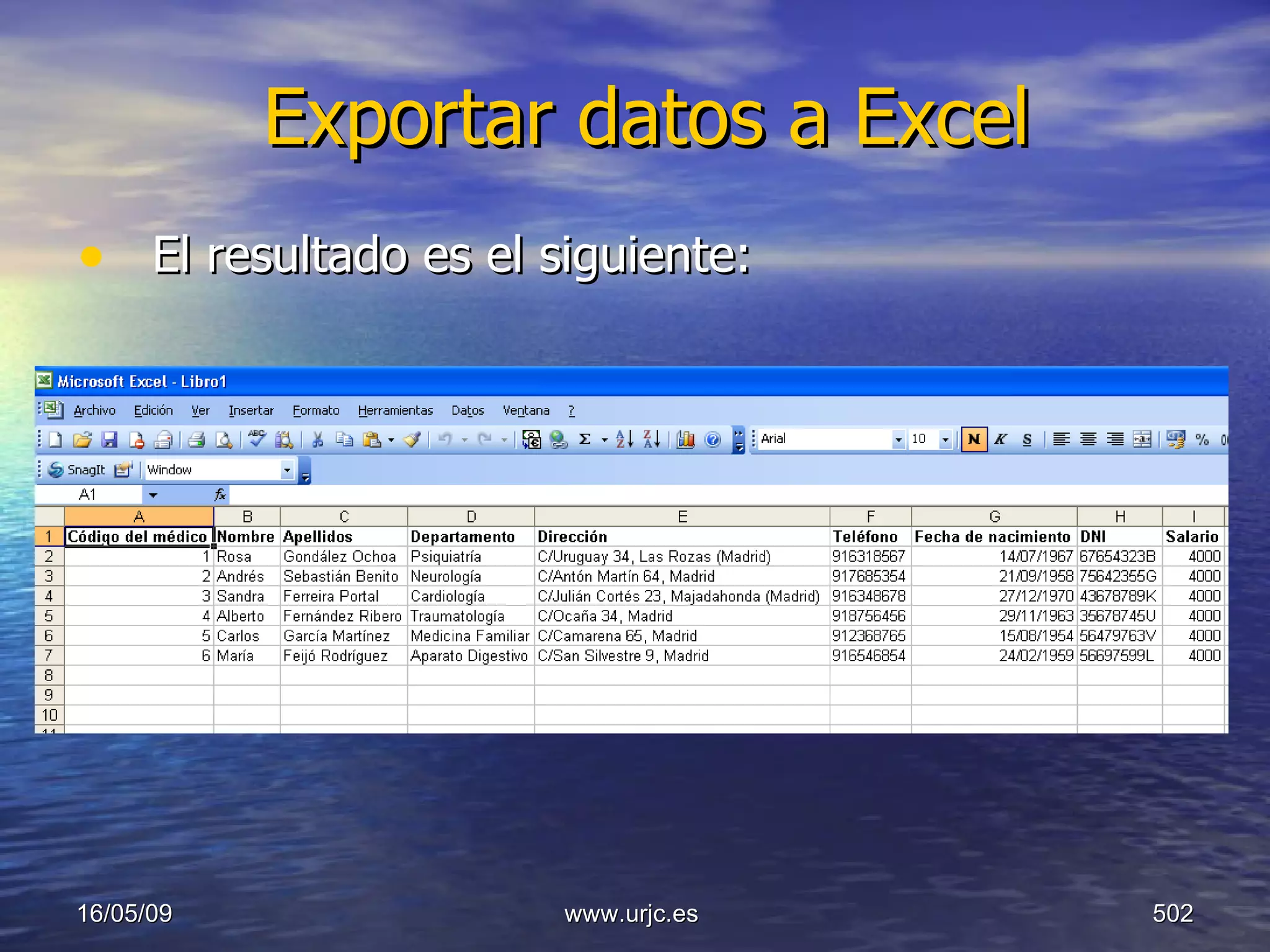Toggle align left in formatting toolbar

pyautogui.click(x=1061, y=439)
